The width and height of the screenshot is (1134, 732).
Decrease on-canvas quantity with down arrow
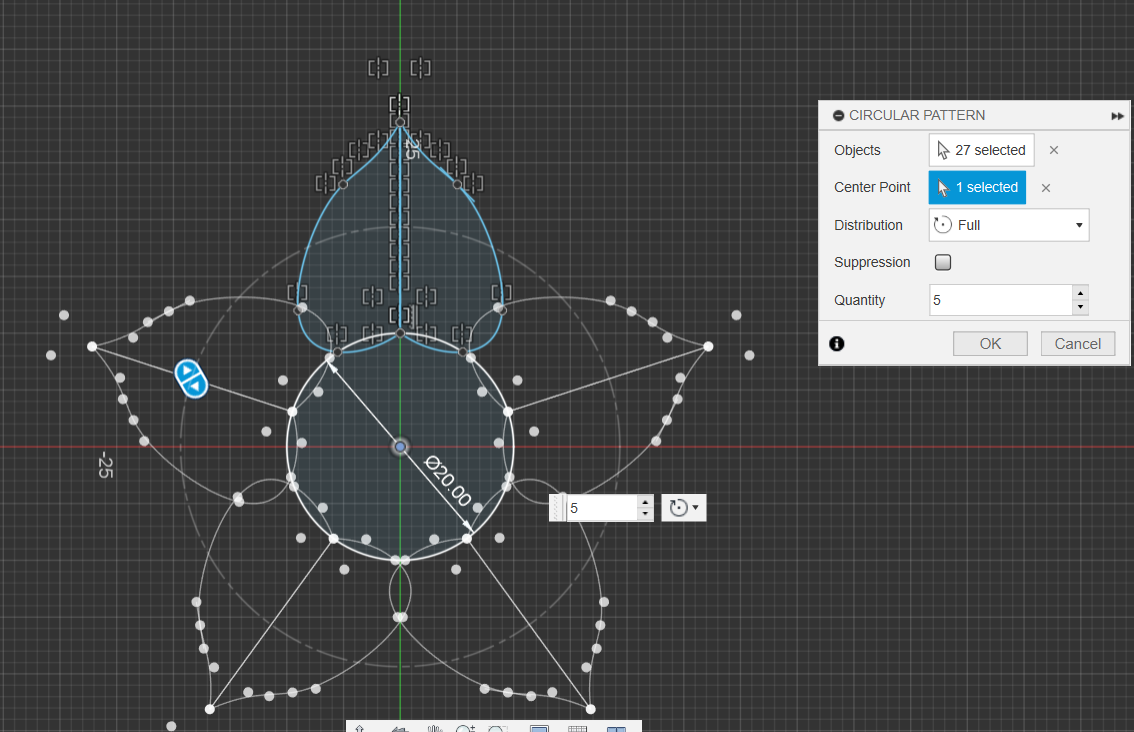[645, 514]
